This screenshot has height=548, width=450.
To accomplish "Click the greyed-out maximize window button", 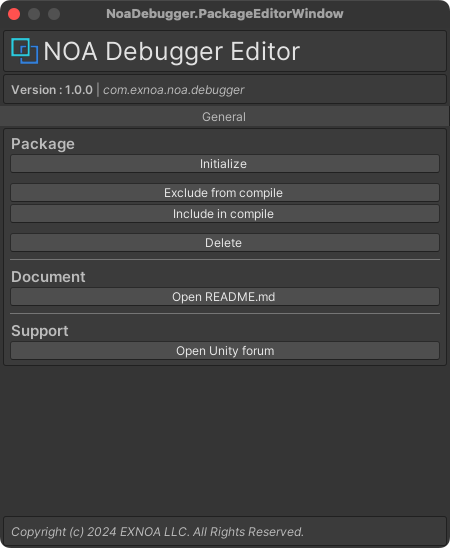I will [54, 14].
